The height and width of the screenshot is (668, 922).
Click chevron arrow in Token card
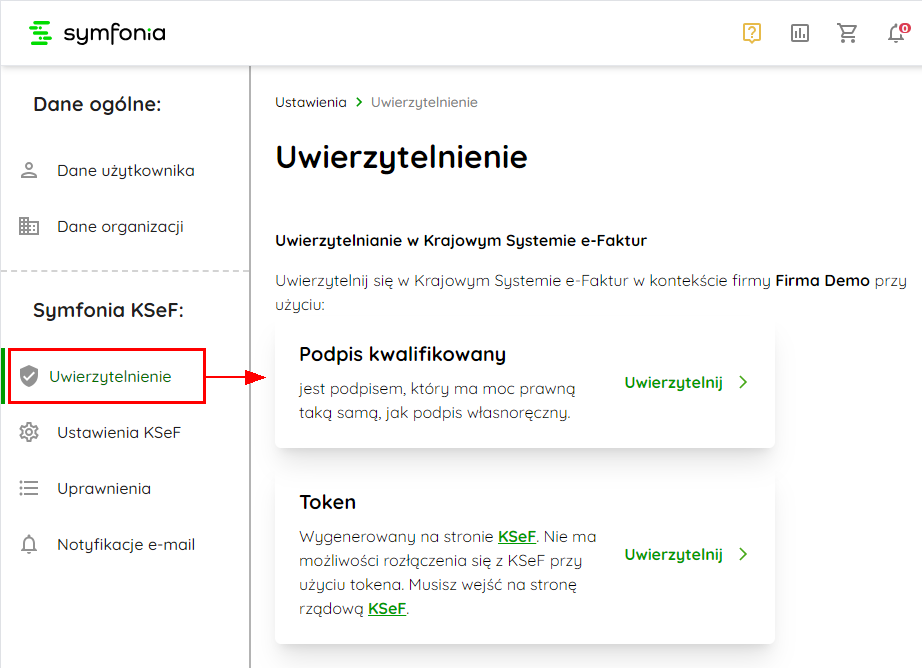(x=743, y=554)
